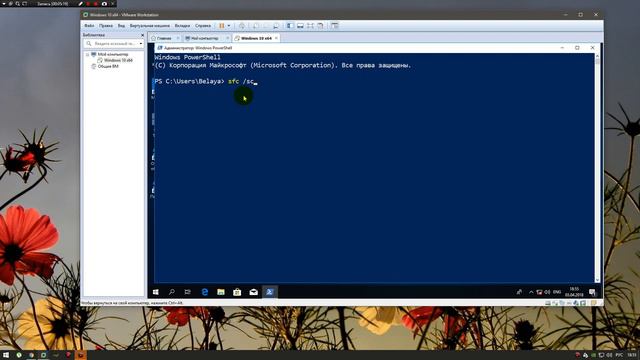The image size is (640, 360).
Task: Close the Главная tab
Action: 178,38
